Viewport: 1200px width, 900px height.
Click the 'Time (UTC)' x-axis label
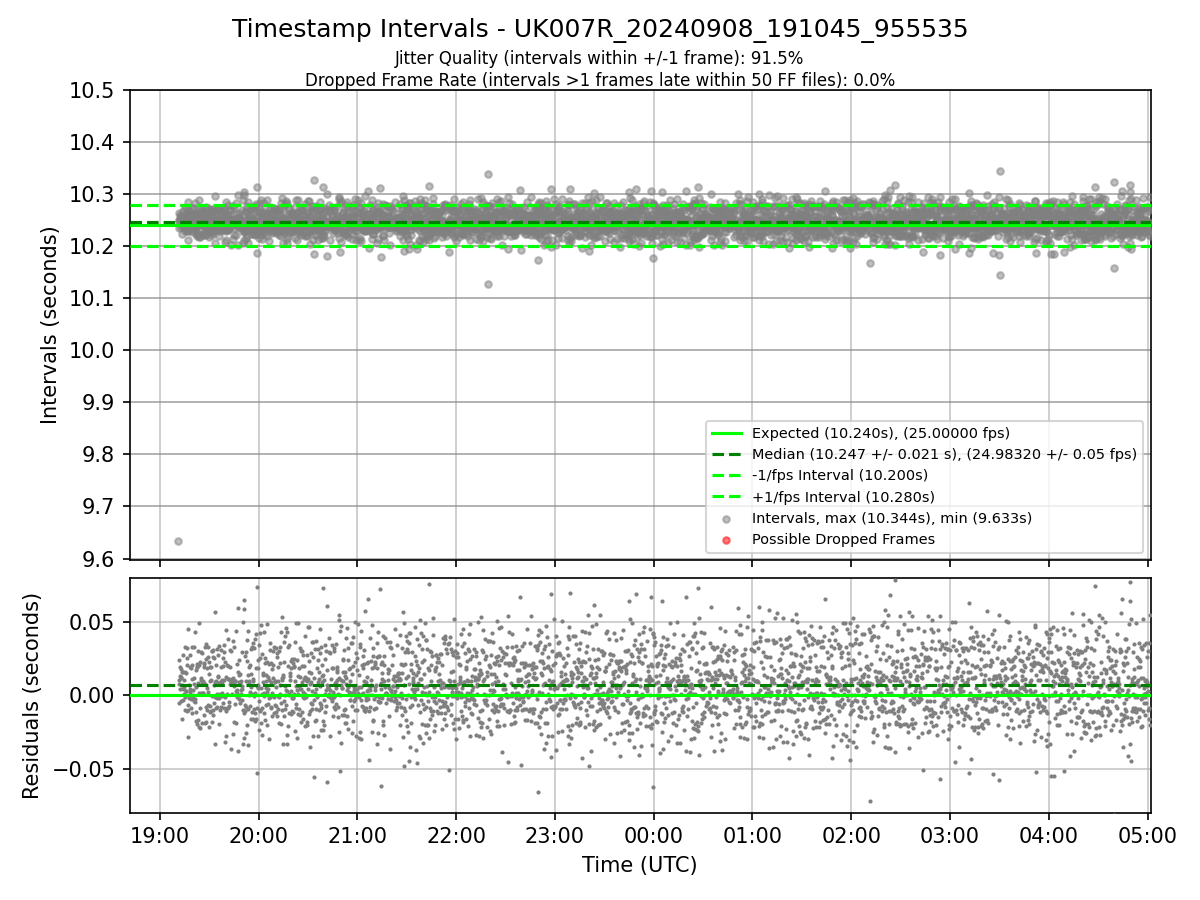click(x=640, y=865)
